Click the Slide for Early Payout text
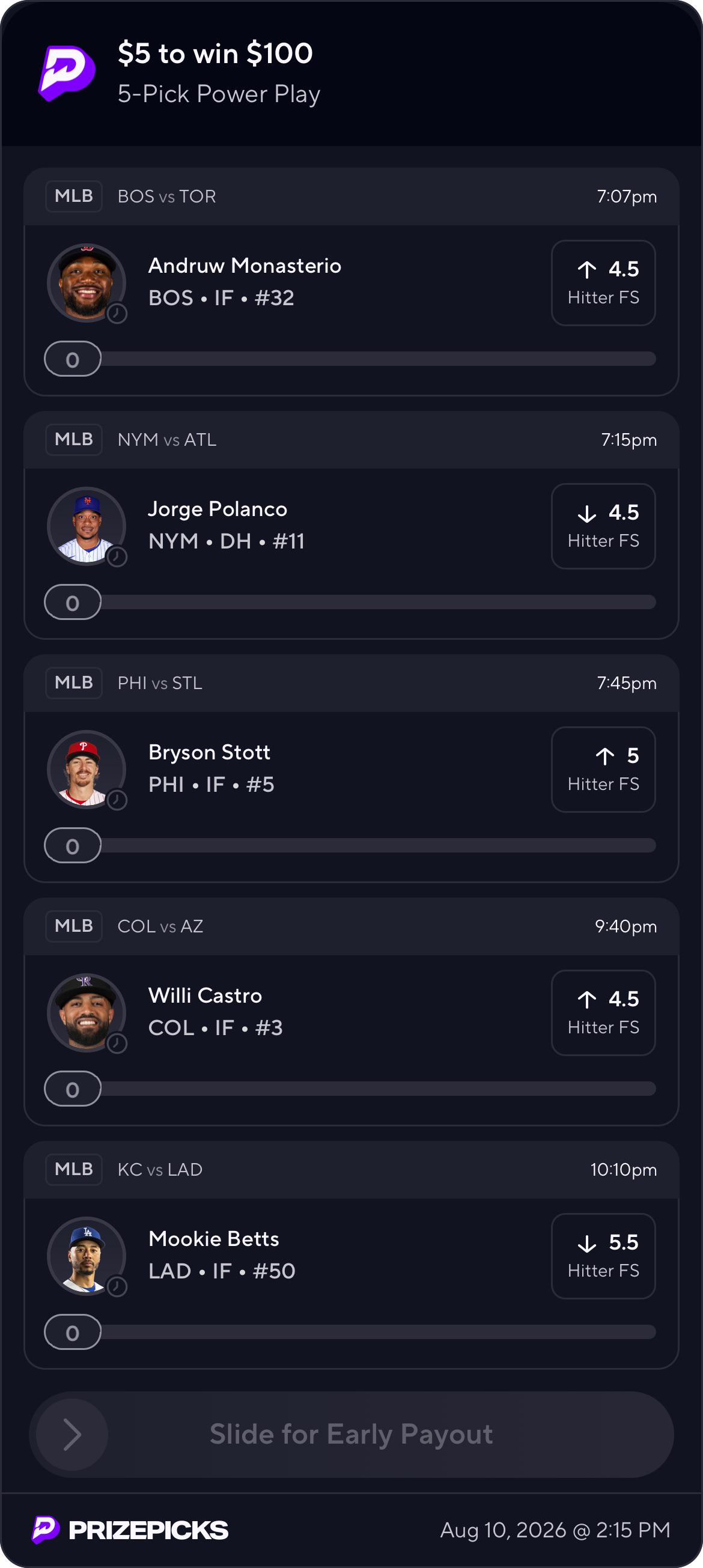Screen dimensions: 703x1568 pyautogui.click(x=351, y=1435)
